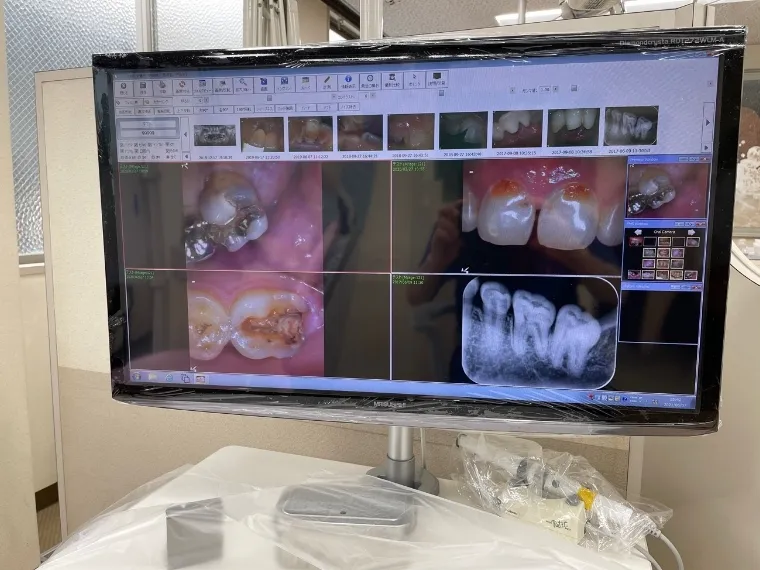The height and width of the screenshot is (570, 760).
Task: Select the decayed molar photo pane
Action: coord(257,324)
